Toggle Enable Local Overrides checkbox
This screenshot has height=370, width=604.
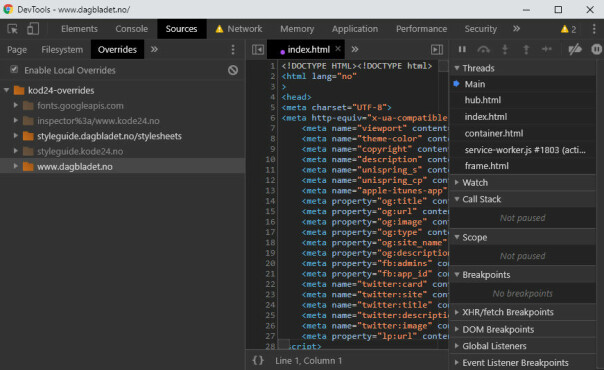(14, 70)
